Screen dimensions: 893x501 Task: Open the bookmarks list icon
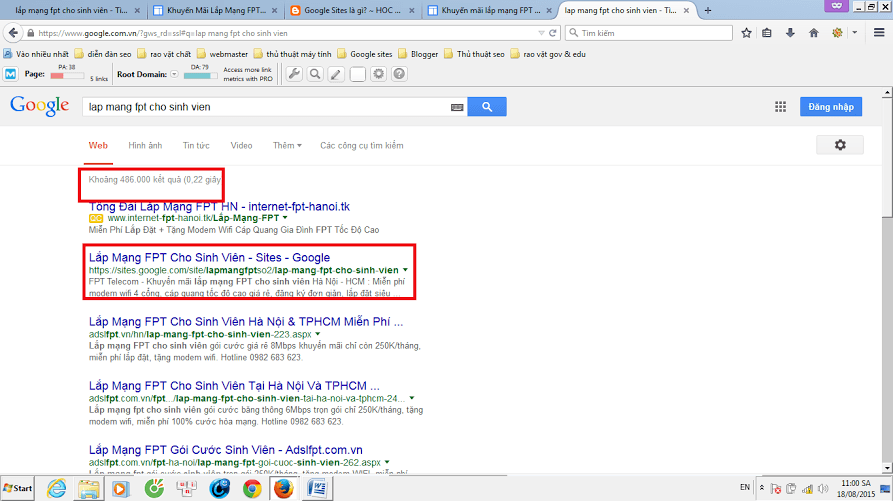[767, 33]
